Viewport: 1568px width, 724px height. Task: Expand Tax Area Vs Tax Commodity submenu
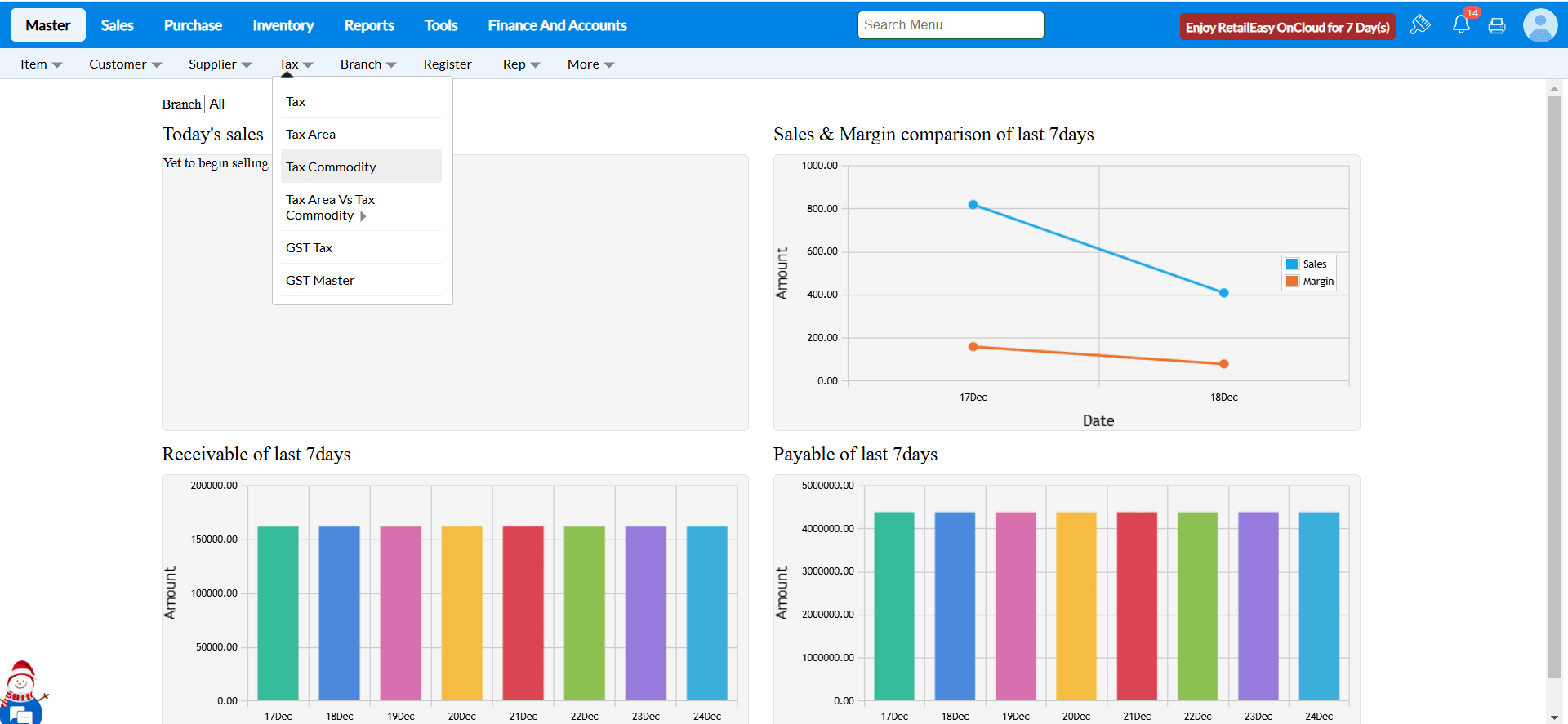pyautogui.click(x=330, y=207)
